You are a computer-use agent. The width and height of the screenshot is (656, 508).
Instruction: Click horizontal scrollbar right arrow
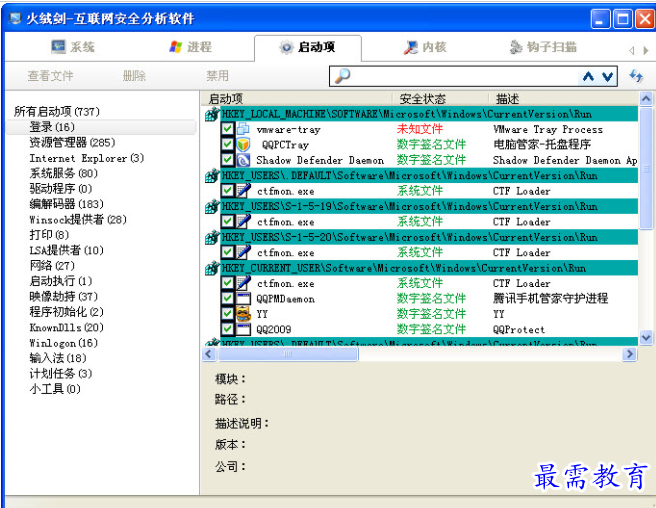coord(629,354)
